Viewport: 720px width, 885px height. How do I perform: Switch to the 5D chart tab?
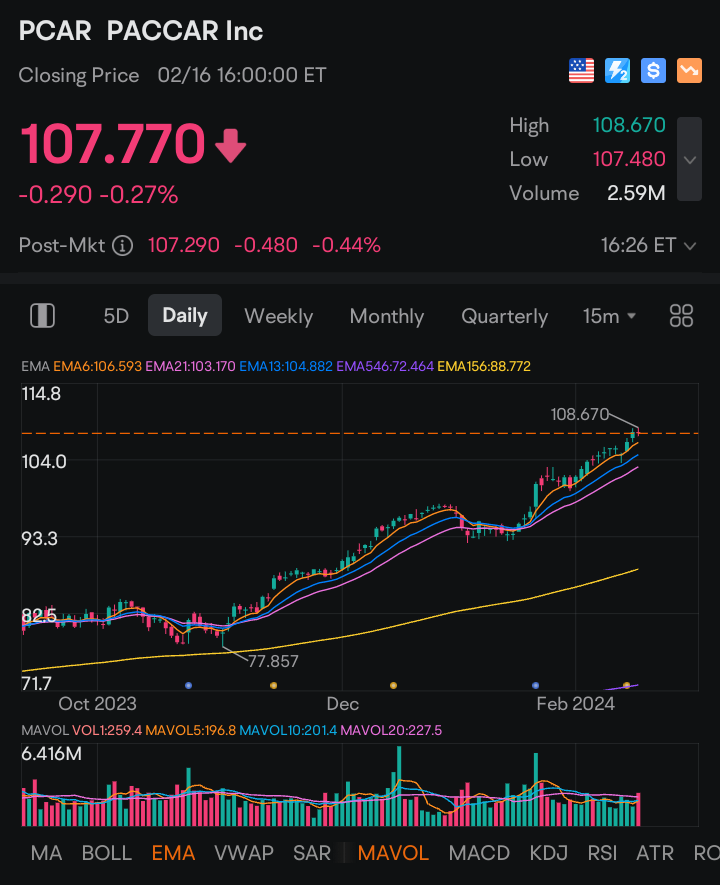[x=116, y=316]
